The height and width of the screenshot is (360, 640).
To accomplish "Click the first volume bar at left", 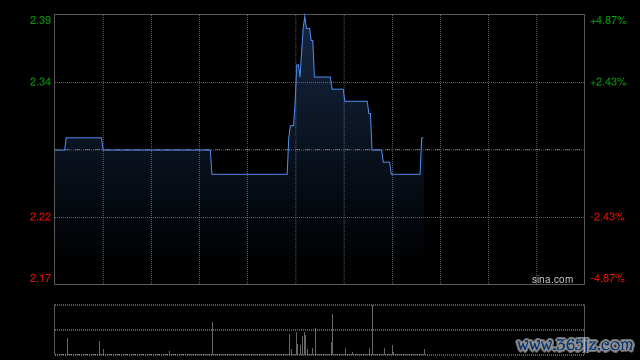I will pyautogui.click(x=67, y=346).
